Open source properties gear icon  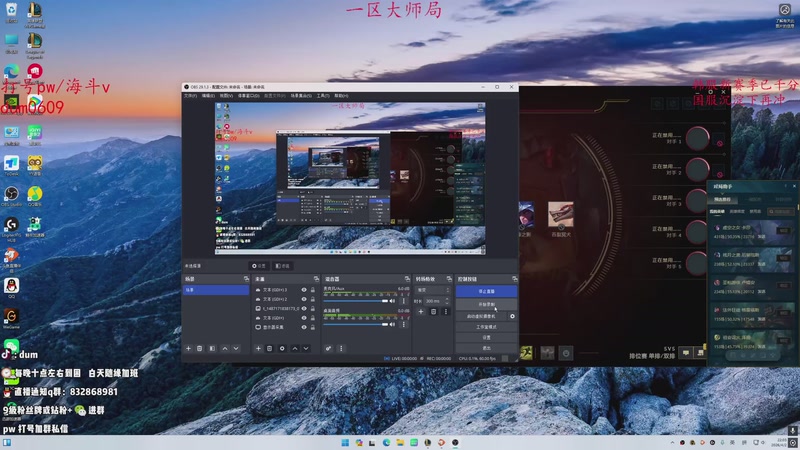pos(281,348)
